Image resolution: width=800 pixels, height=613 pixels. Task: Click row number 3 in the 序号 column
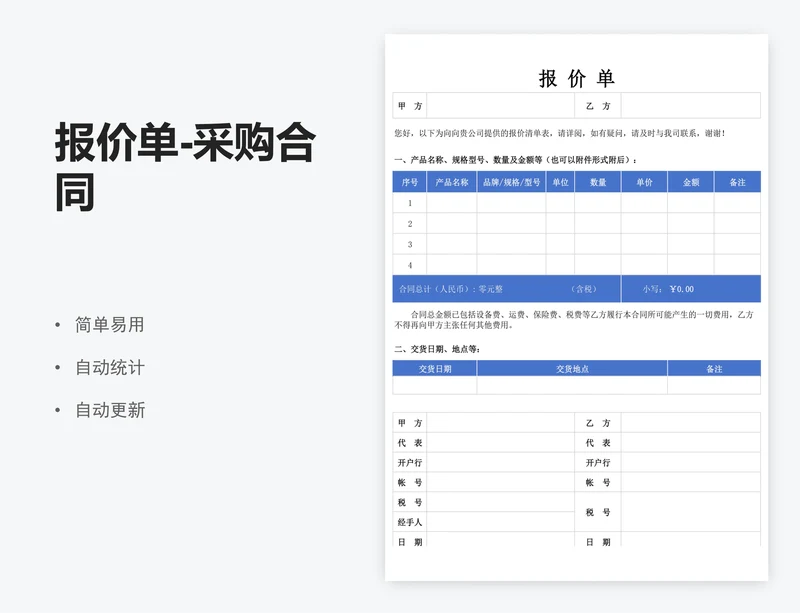(x=410, y=244)
